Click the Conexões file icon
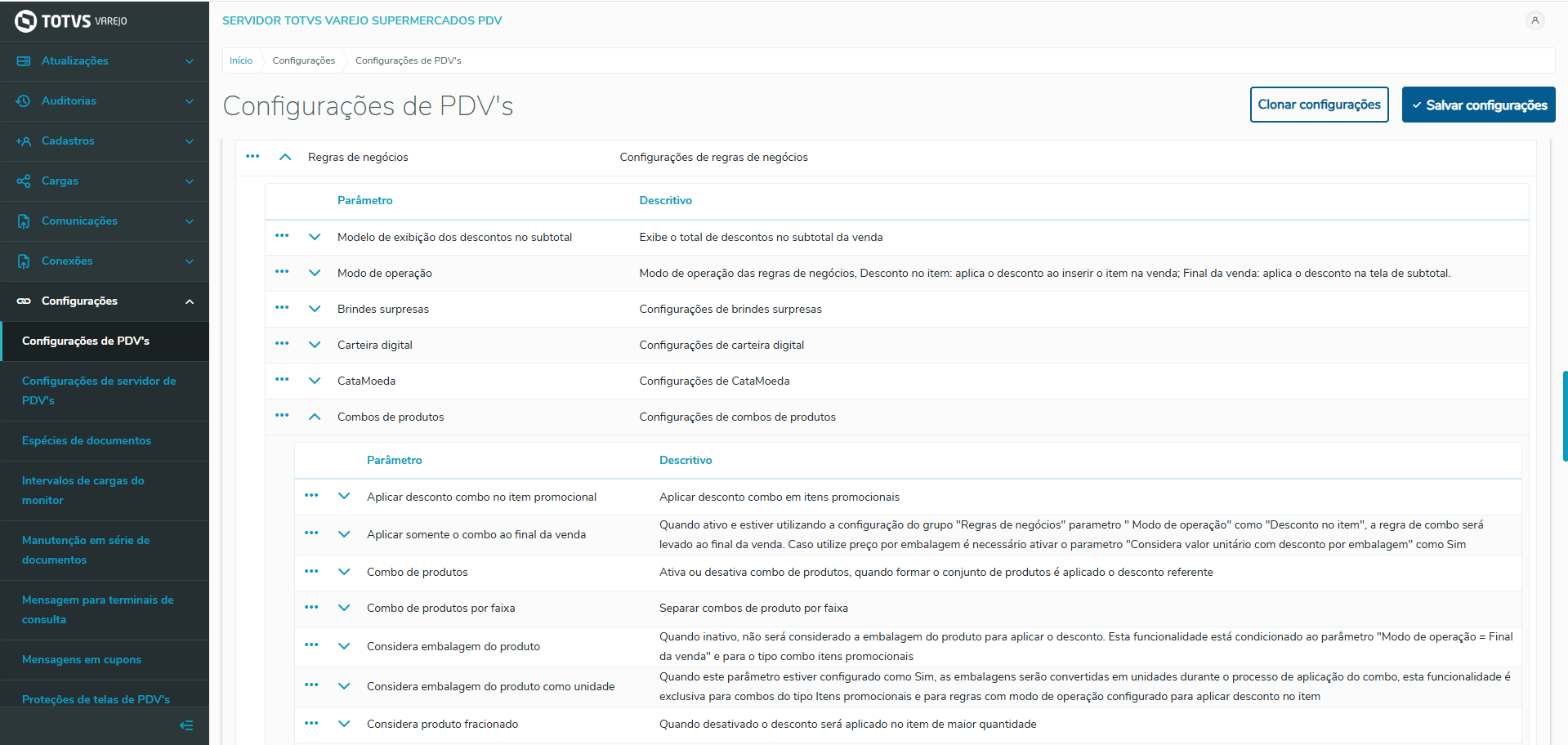This screenshot has height=745, width=1568. [24, 261]
